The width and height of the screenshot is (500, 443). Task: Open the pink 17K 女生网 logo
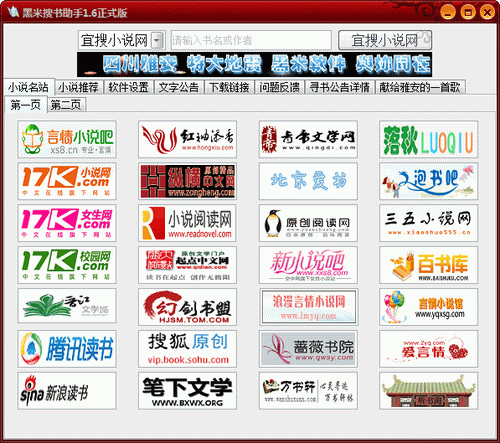point(67,223)
